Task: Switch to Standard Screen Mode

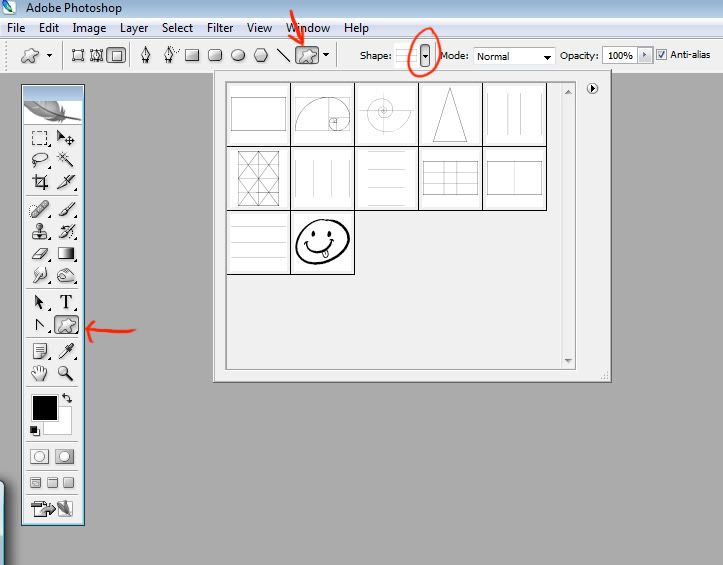Action: click(x=36, y=482)
